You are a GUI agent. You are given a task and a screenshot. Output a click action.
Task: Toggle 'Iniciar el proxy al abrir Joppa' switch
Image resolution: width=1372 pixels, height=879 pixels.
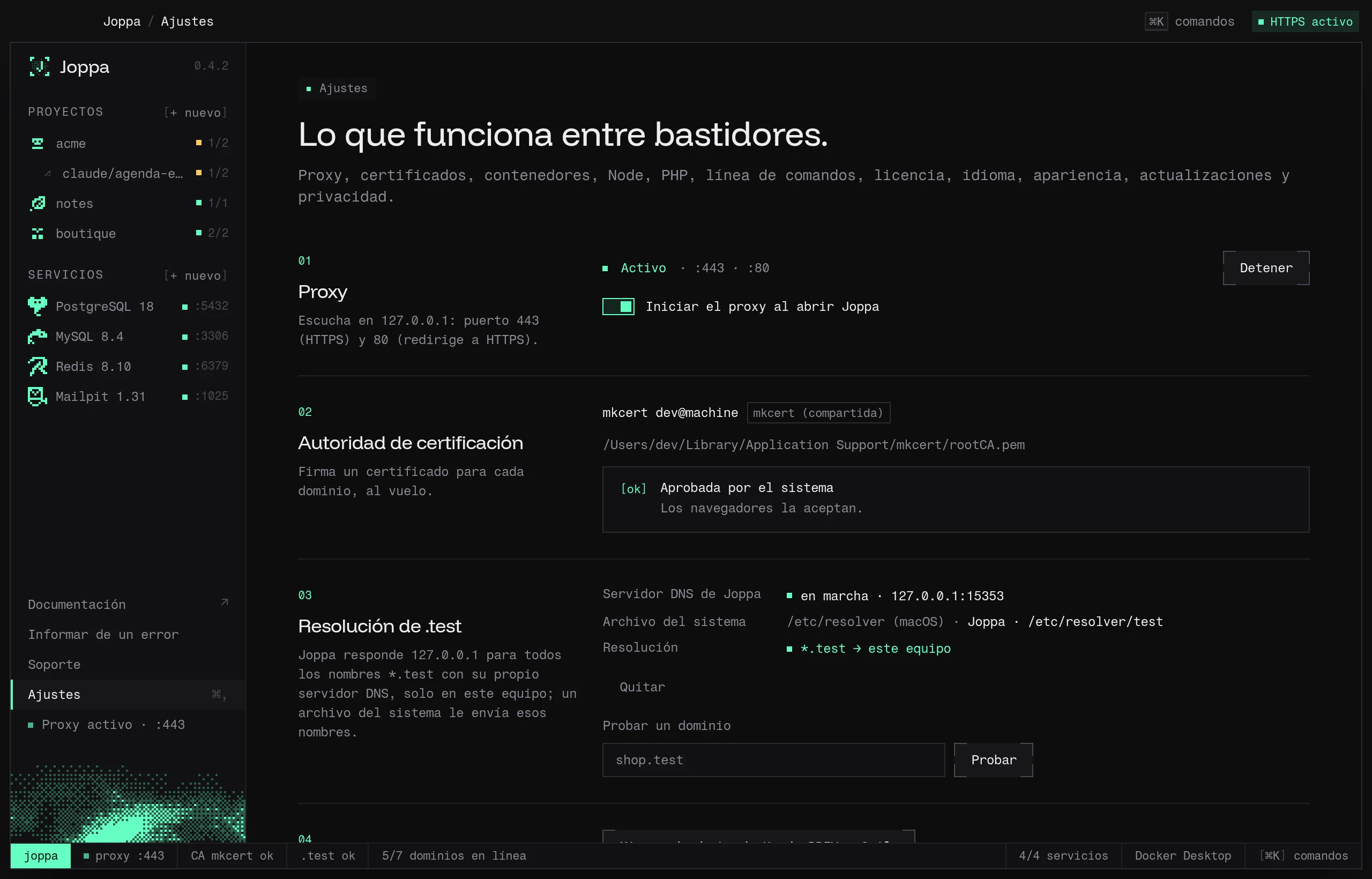coord(618,307)
